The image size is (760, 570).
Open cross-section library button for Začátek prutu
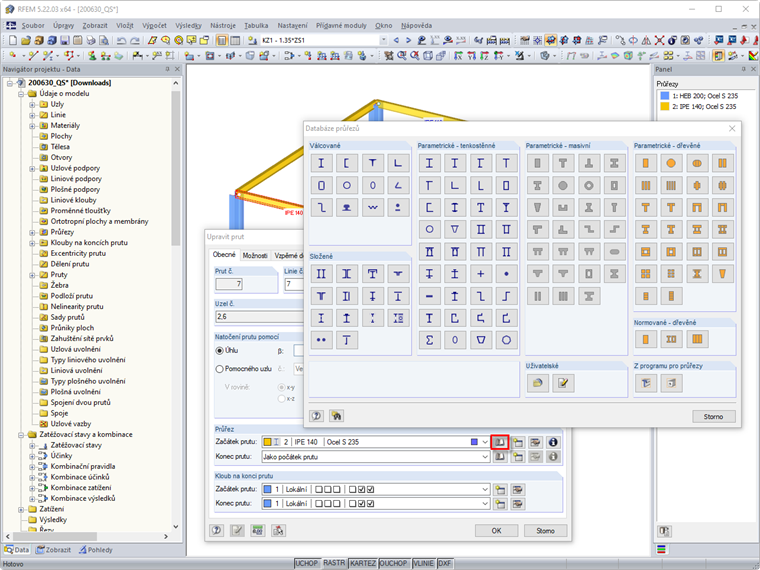tap(500, 442)
